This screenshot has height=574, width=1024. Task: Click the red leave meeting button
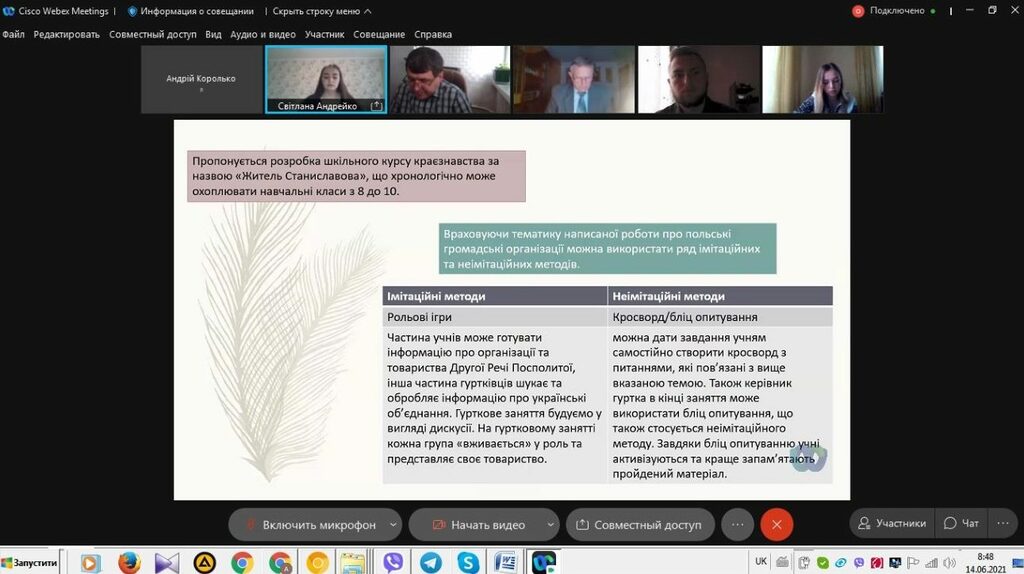coord(776,524)
